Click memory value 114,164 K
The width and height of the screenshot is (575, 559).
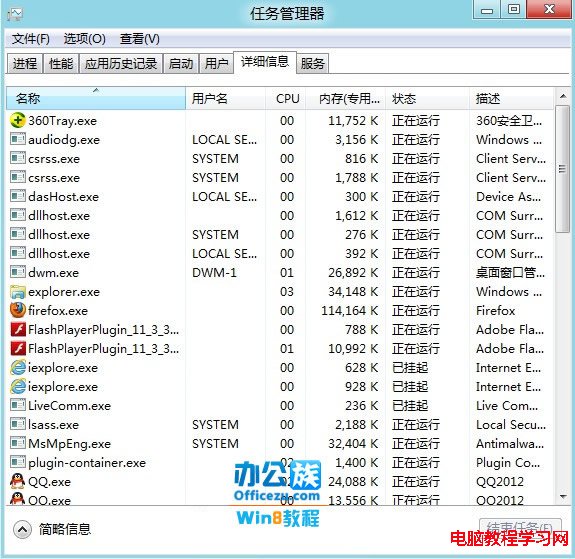tap(349, 311)
